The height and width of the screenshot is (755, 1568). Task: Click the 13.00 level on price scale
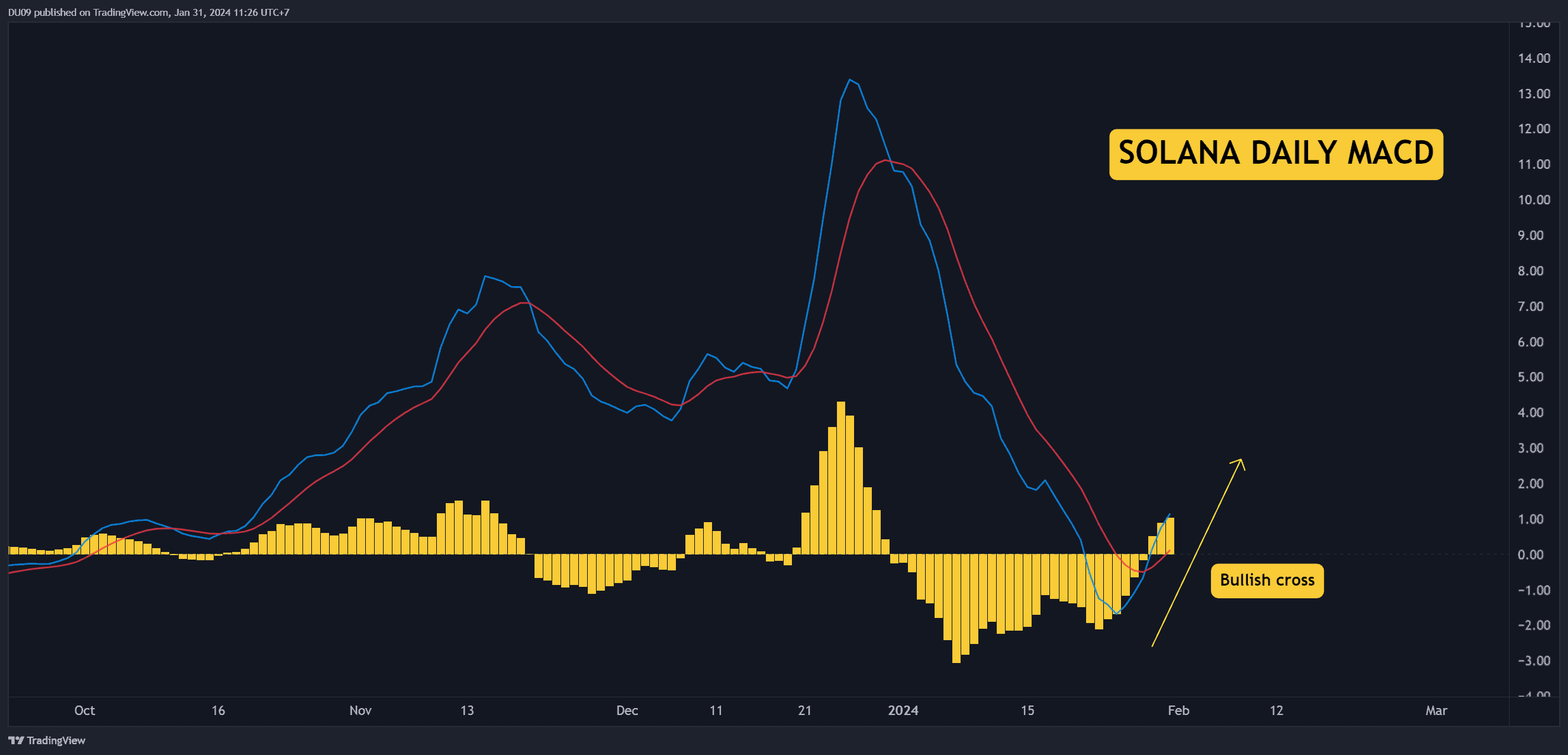(x=1533, y=94)
